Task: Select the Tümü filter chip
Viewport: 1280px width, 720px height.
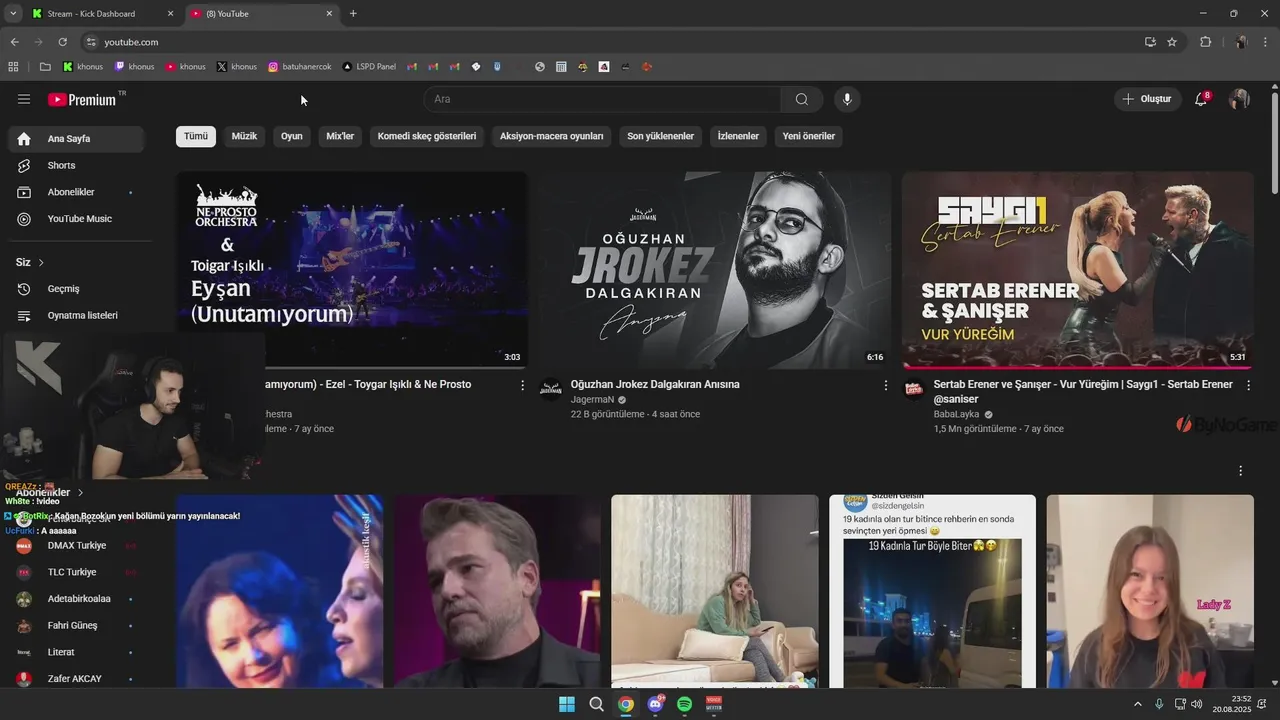Action: point(196,136)
